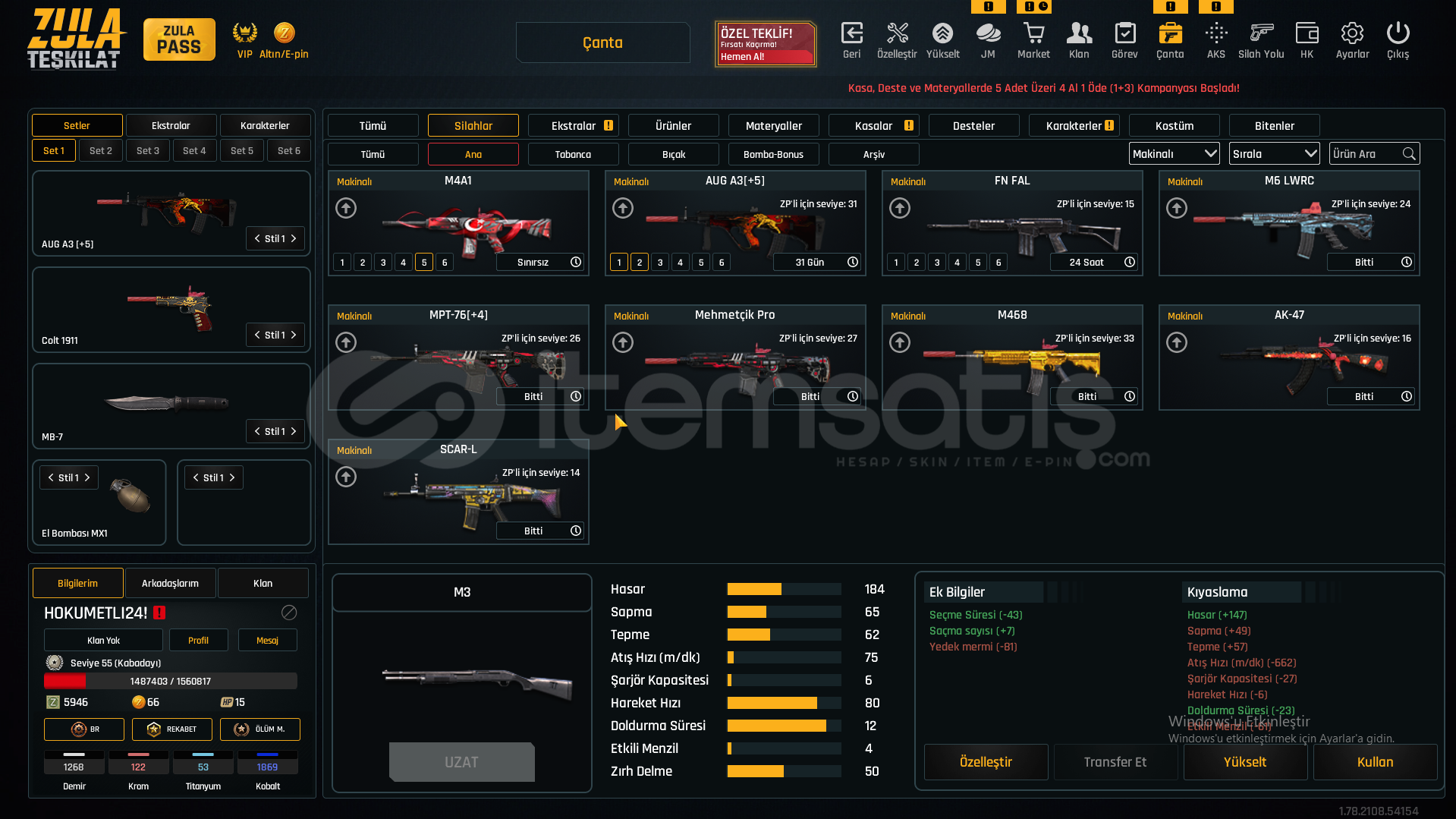The image size is (1456, 819).
Task: Open Ayarlar settings gear
Action: [x=1352, y=33]
